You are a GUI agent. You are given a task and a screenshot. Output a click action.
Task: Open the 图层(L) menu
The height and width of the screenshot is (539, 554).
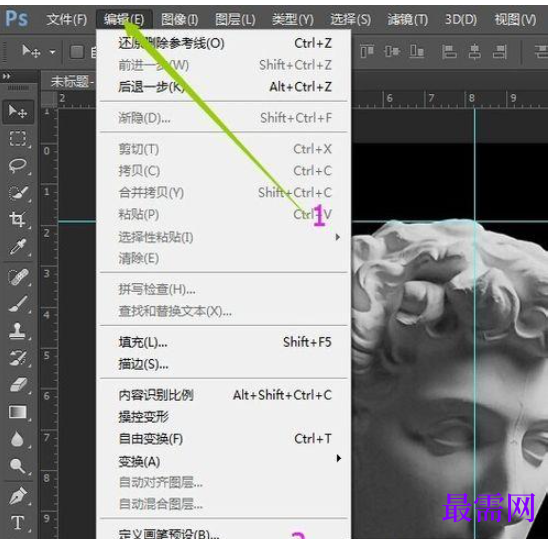[x=235, y=19]
